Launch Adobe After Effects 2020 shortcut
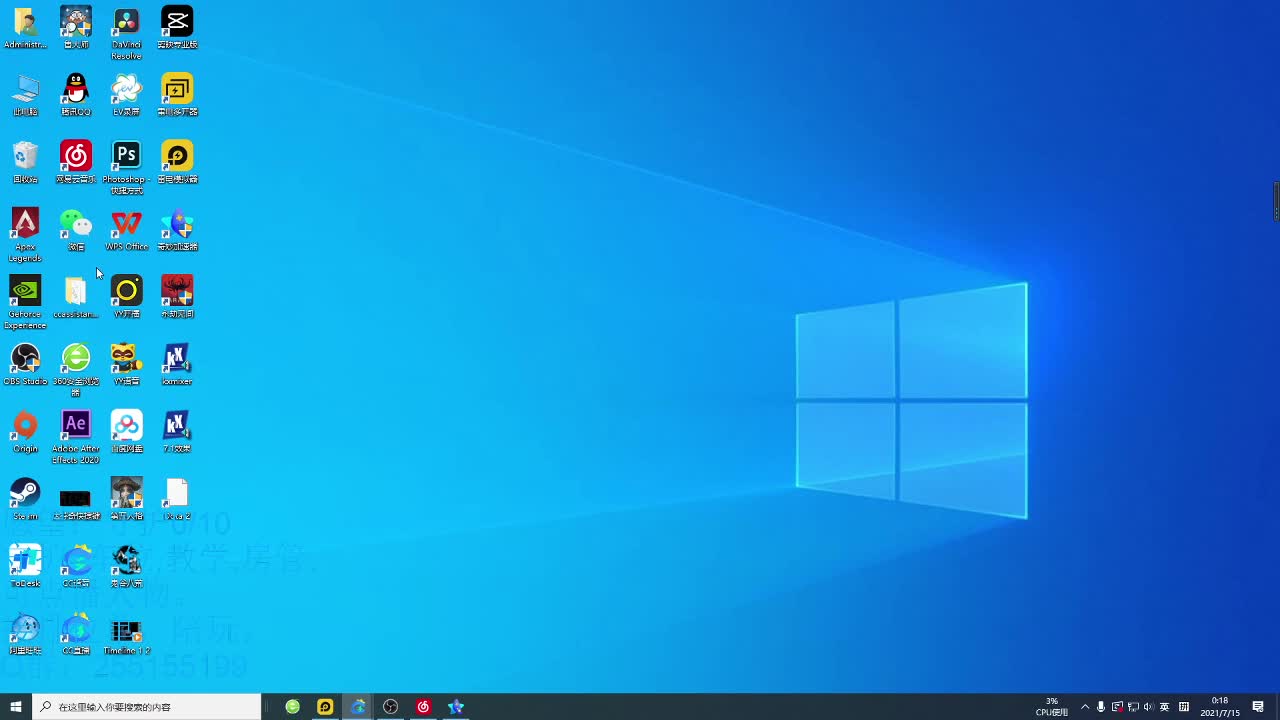Image resolution: width=1280 pixels, height=720 pixels. [76, 437]
